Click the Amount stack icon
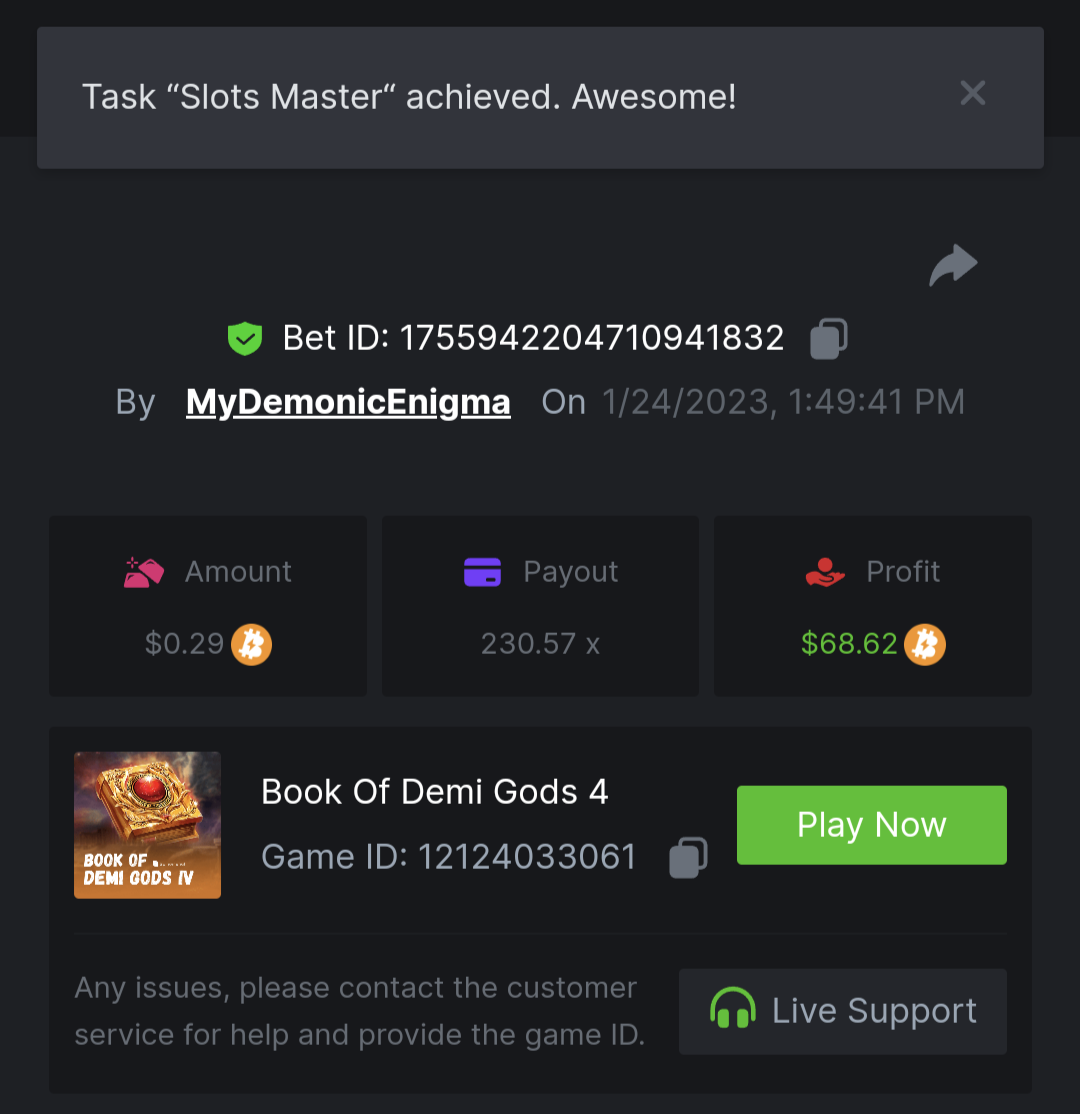Image resolution: width=1080 pixels, height=1114 pixels. click(144, 572)
